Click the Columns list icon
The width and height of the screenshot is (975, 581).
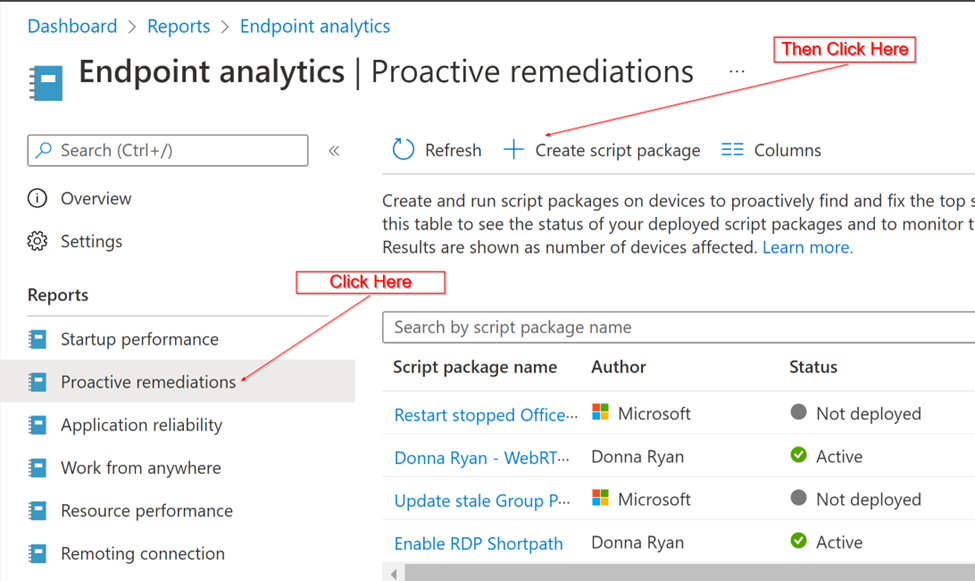[x=732, y=149]
